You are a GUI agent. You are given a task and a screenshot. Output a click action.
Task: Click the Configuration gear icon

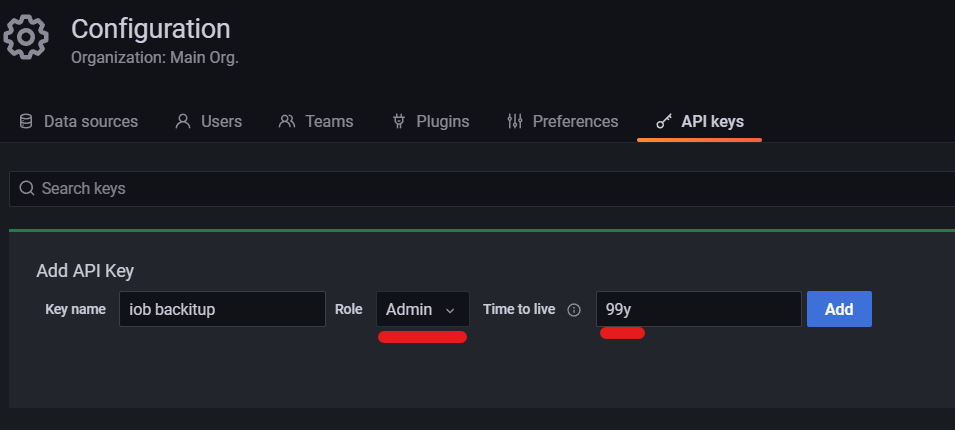coord(26,39)
